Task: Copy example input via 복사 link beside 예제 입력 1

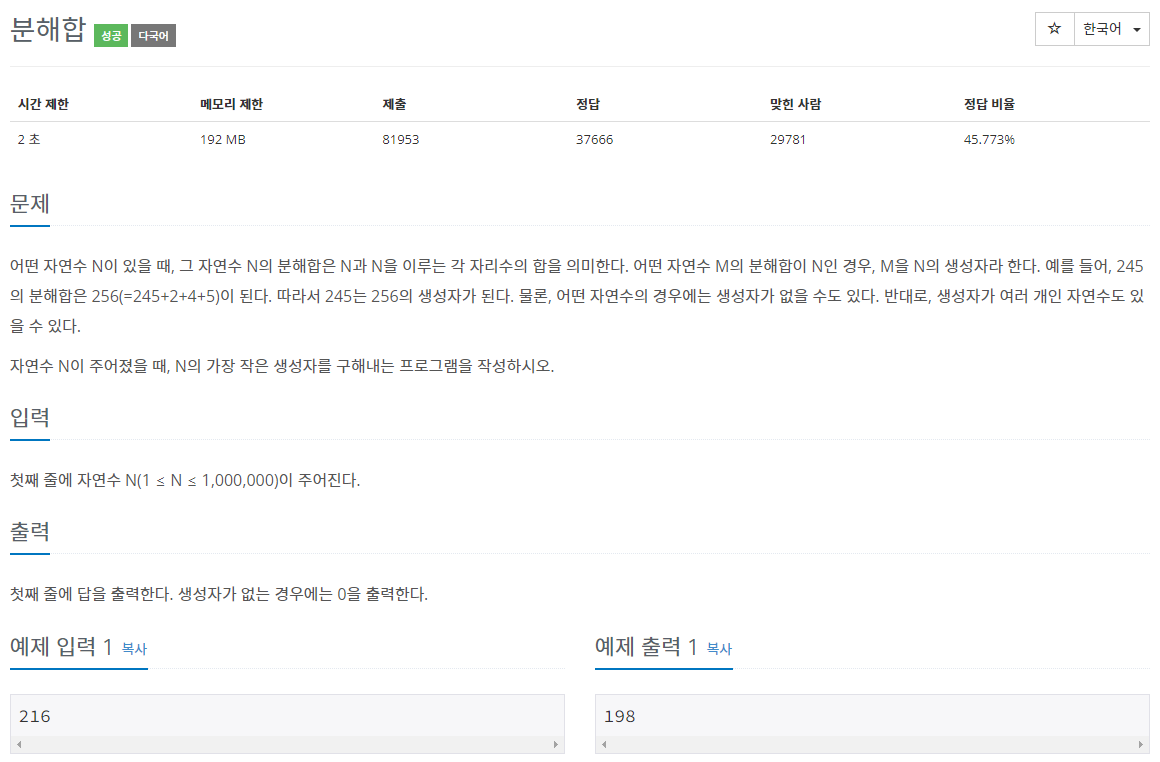Action: [134, 649]
